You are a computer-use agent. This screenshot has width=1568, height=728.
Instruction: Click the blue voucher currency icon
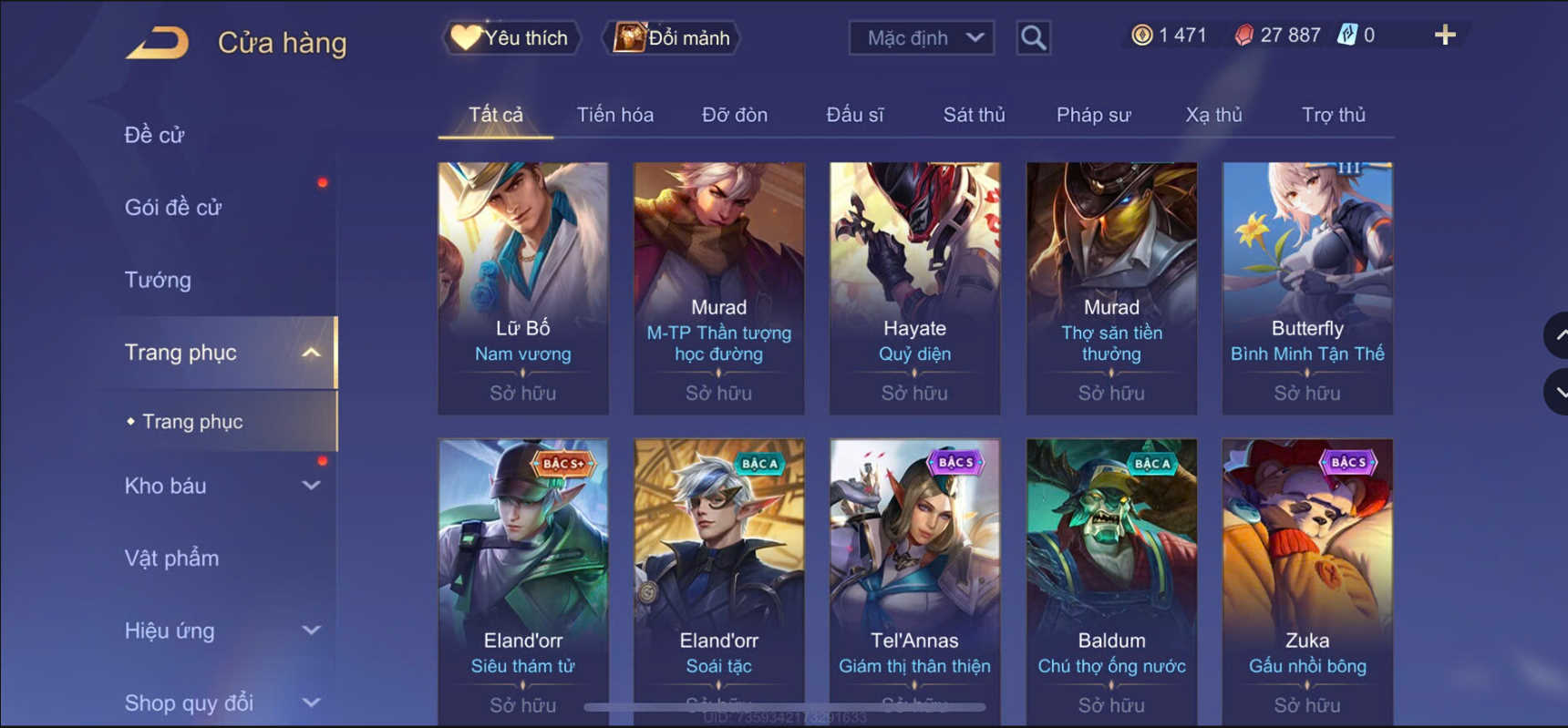point(1347,36)
